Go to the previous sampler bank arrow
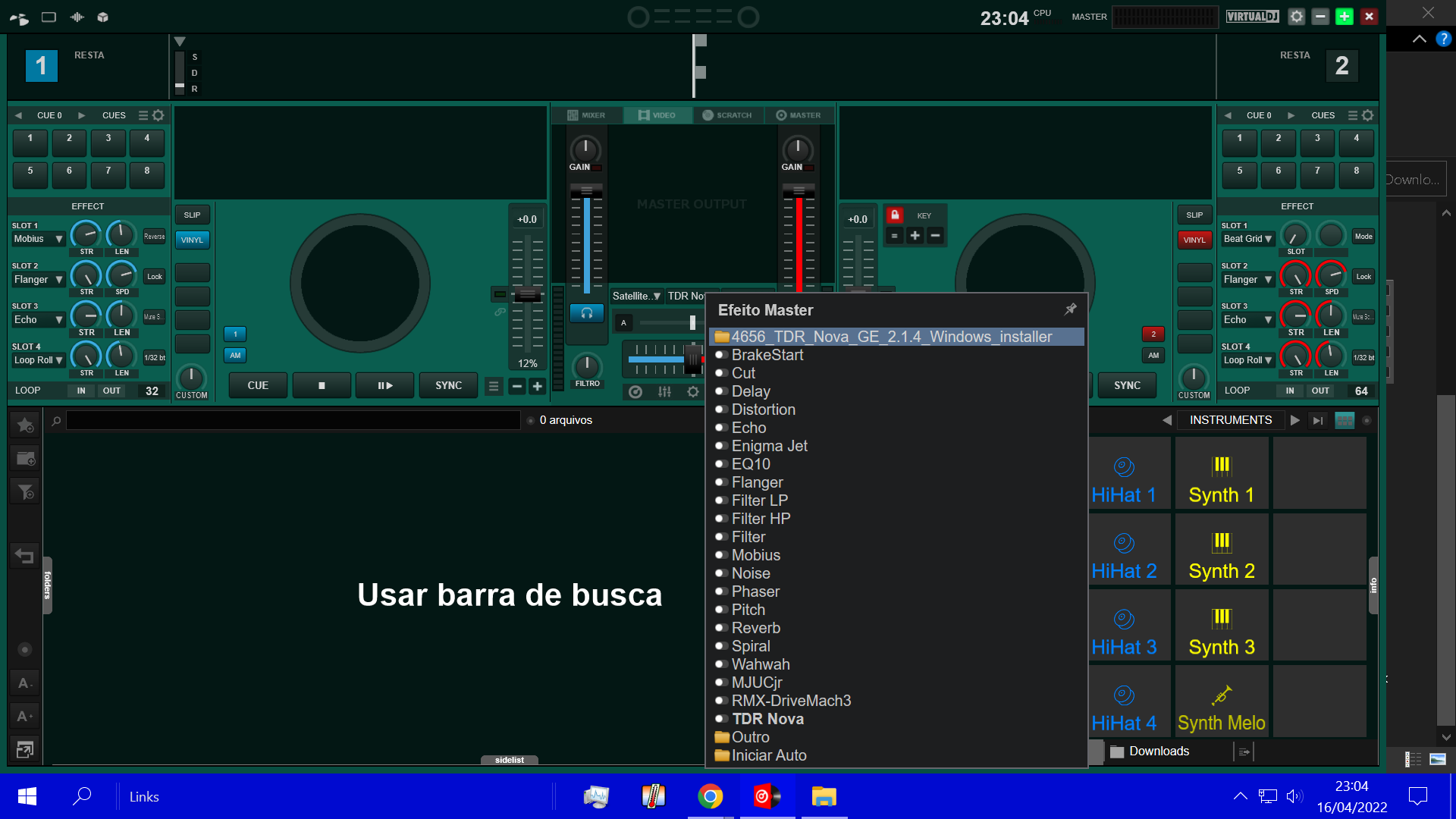 click(1167, 420)
